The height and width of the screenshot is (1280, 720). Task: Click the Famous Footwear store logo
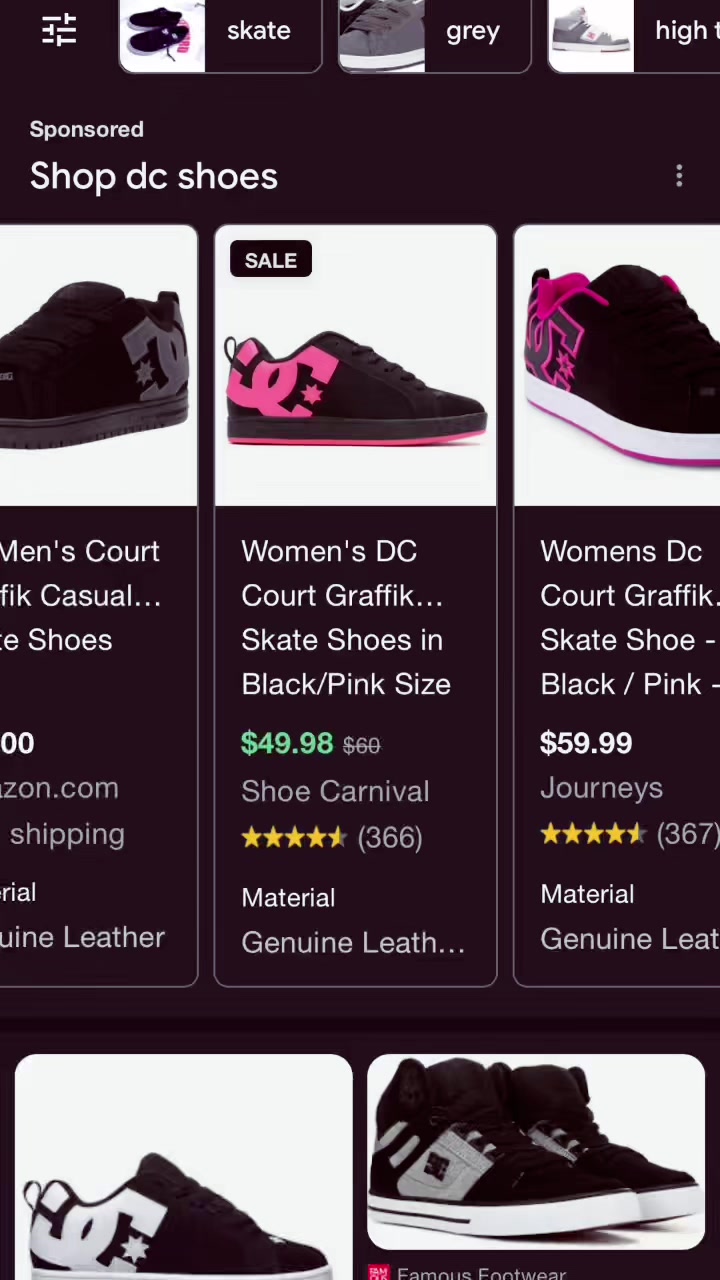378,1273
